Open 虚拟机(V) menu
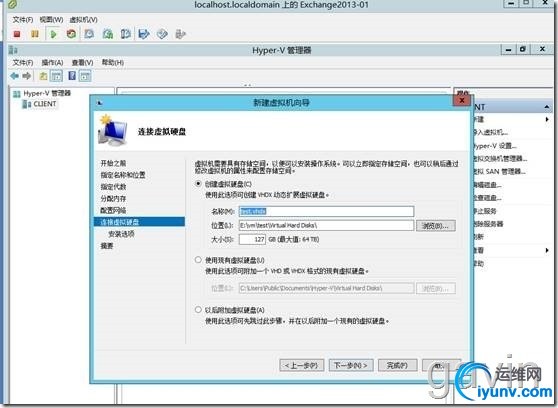558x408 pixels. click(x=83, y=20)
